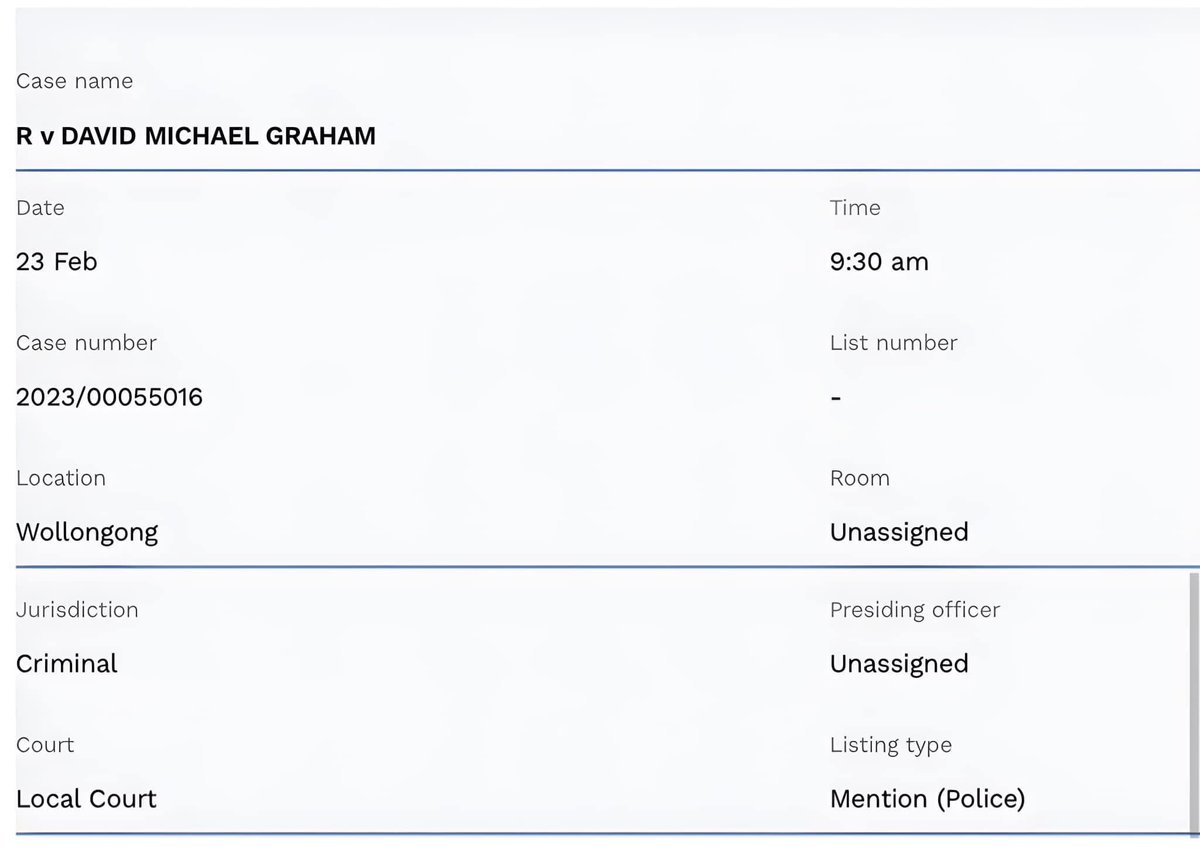Click the Jurisdiction label

[x=77, y=610]
